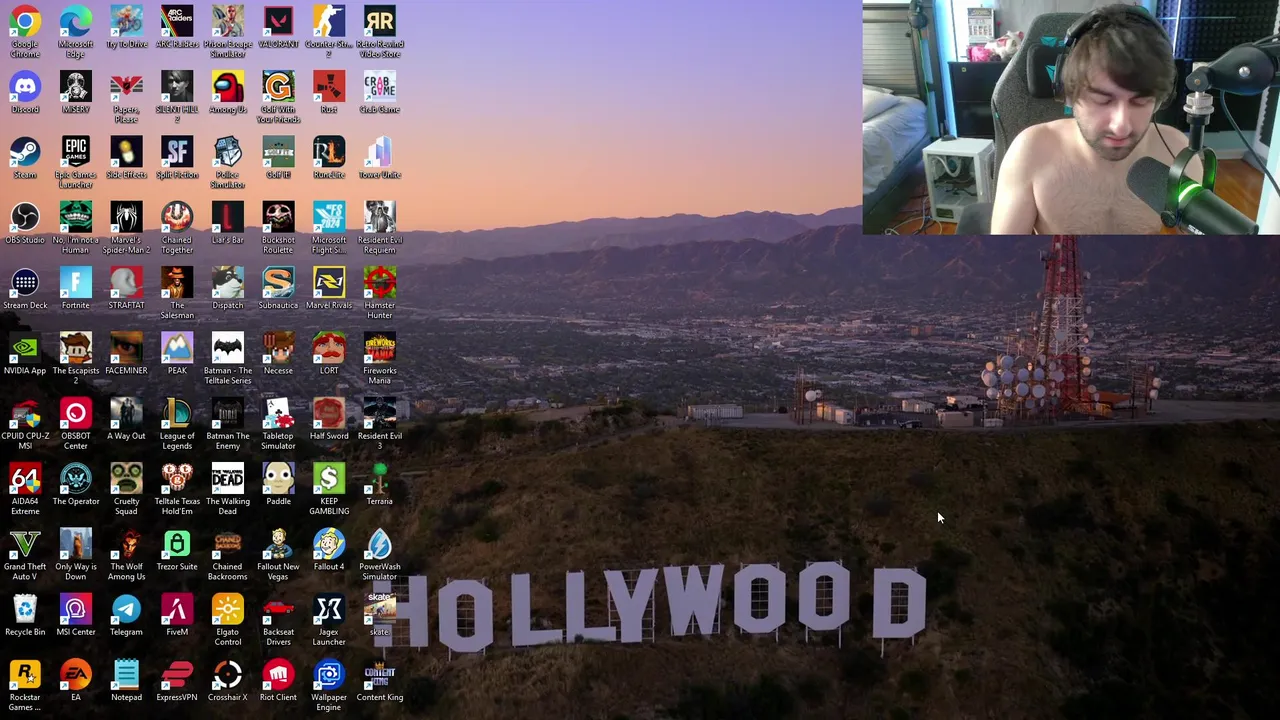
Task: Select the STRAFTAT icon
Action: [x=126, y=282]
